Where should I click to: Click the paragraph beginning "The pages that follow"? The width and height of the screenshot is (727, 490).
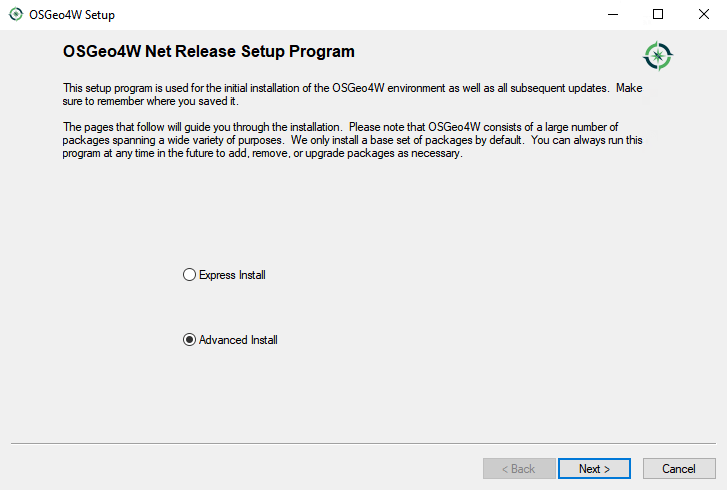tap(350, 140)
